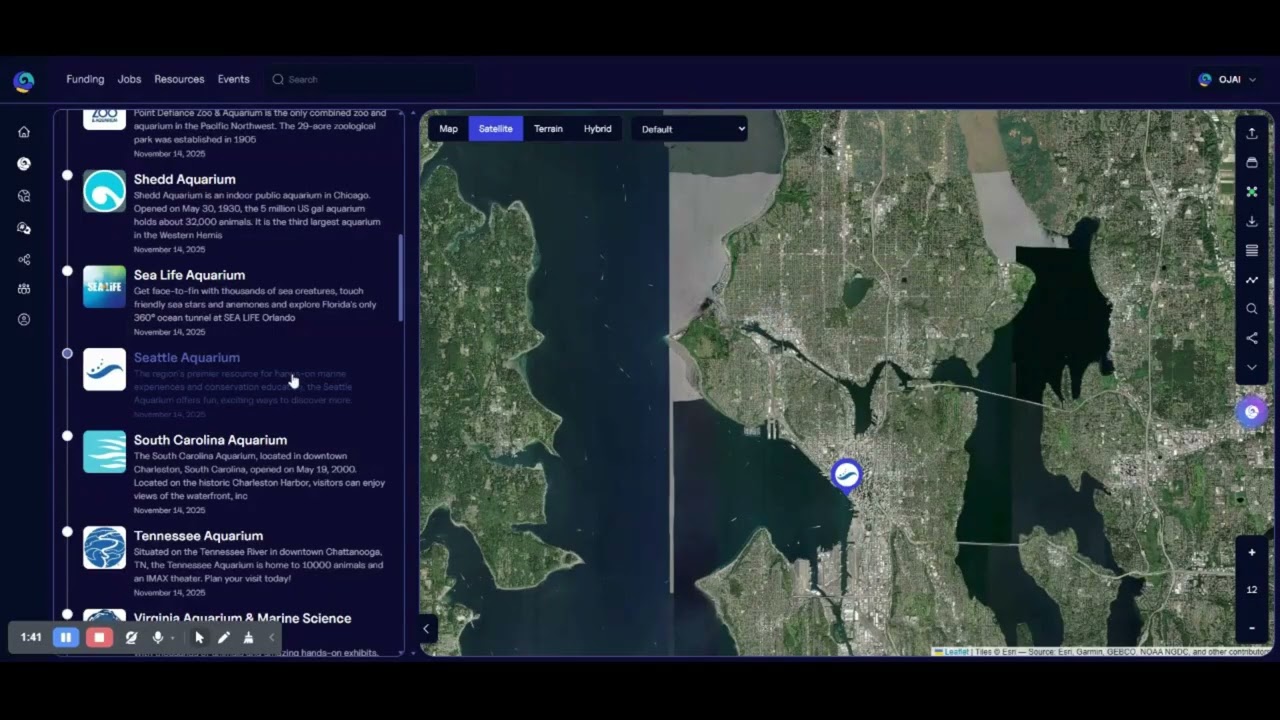The width and height of the screenshot is (1280, 720).
Task: Open the Tennessee Aquarium entry title
Action: [x=198, y=536]
